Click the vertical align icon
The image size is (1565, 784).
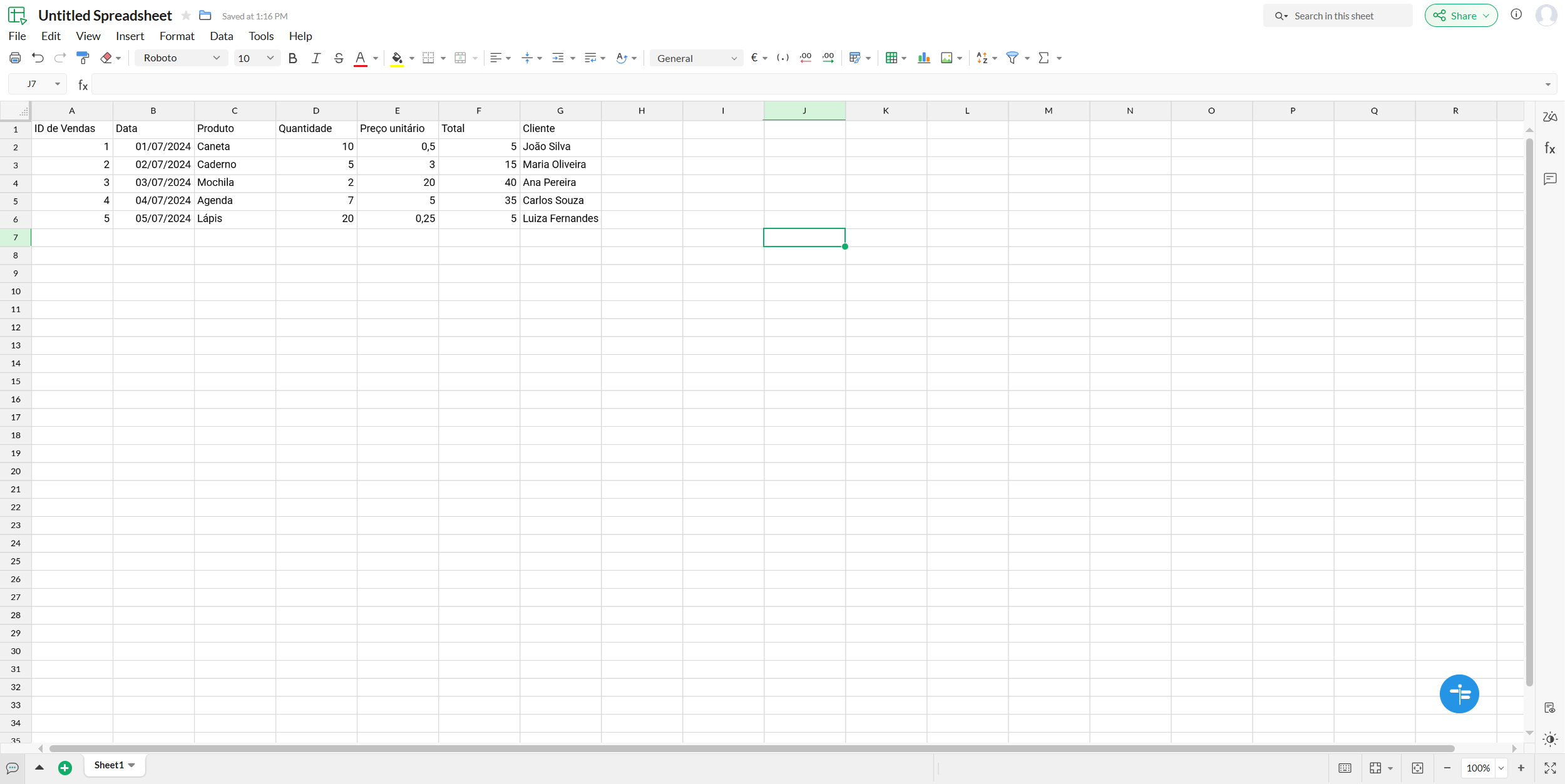[x=527, y=58]
